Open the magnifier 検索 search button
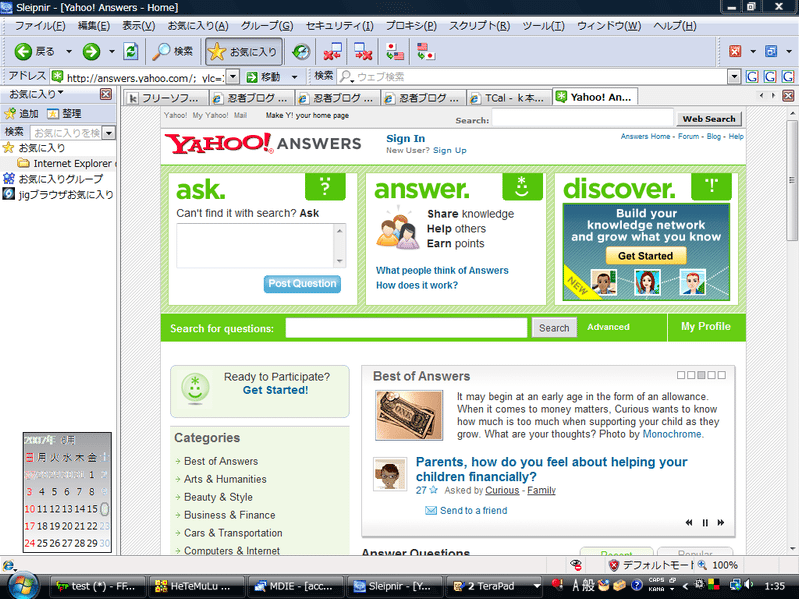This screenshot has width=799, height=599. 173,51
